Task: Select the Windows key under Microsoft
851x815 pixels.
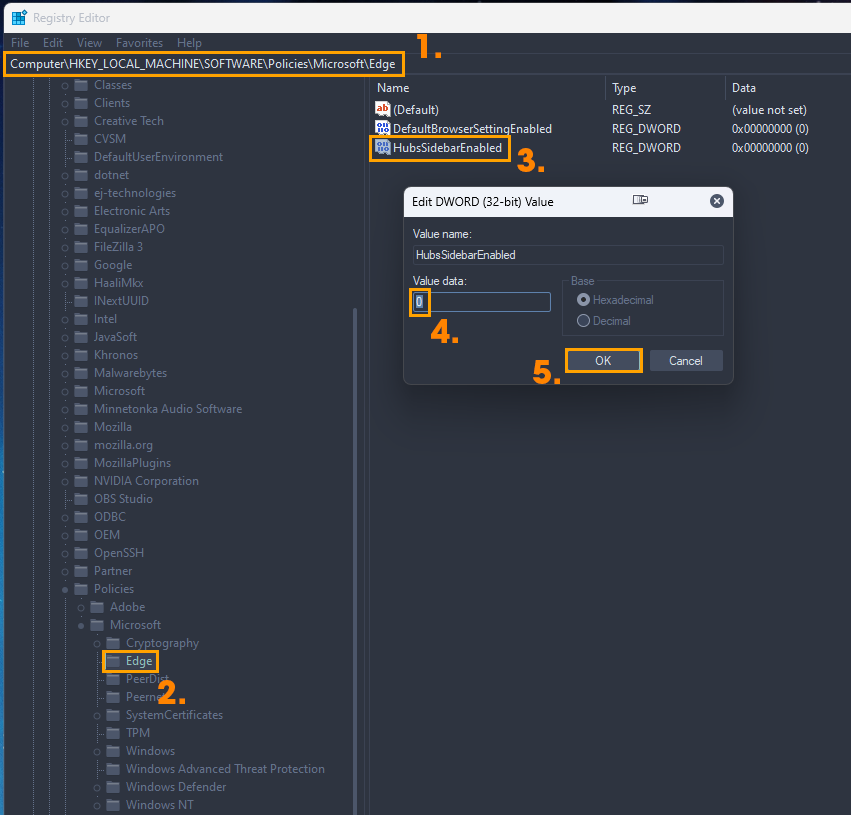Action: 150,750
